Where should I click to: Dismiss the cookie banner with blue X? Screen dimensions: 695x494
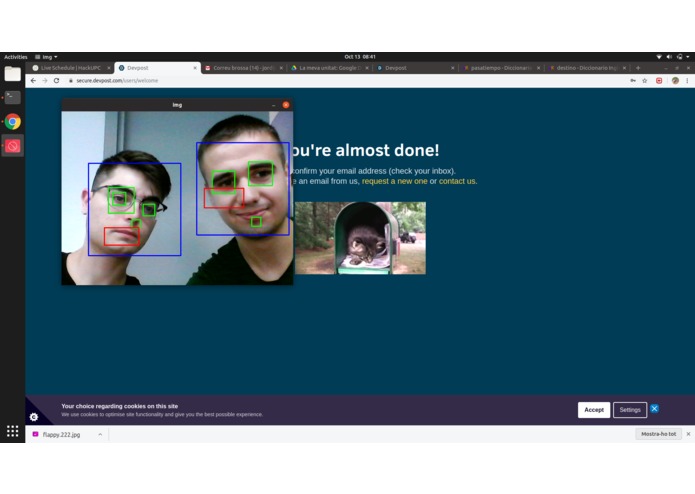point(654,408)
